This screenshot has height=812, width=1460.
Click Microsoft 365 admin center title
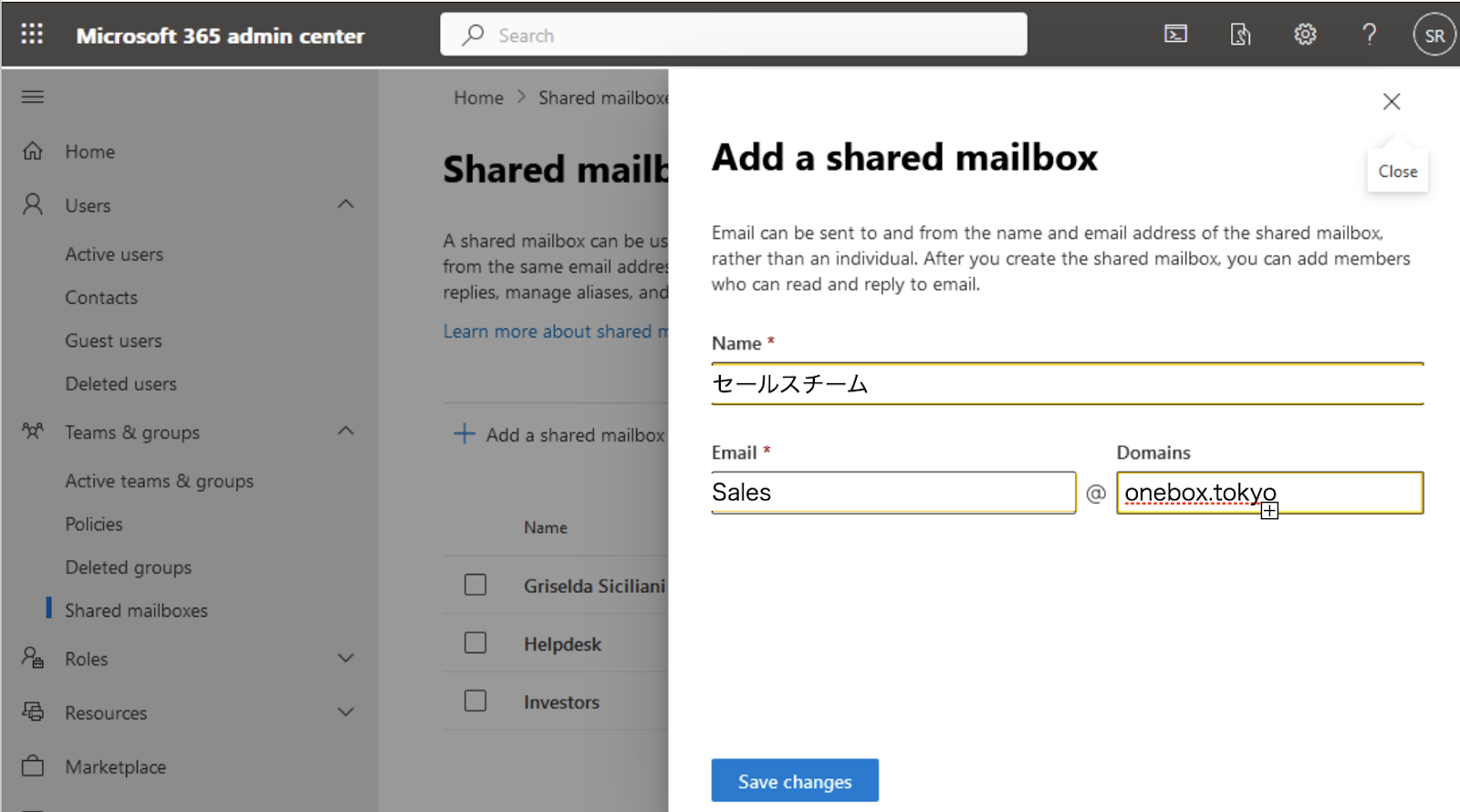click(220, 36)
